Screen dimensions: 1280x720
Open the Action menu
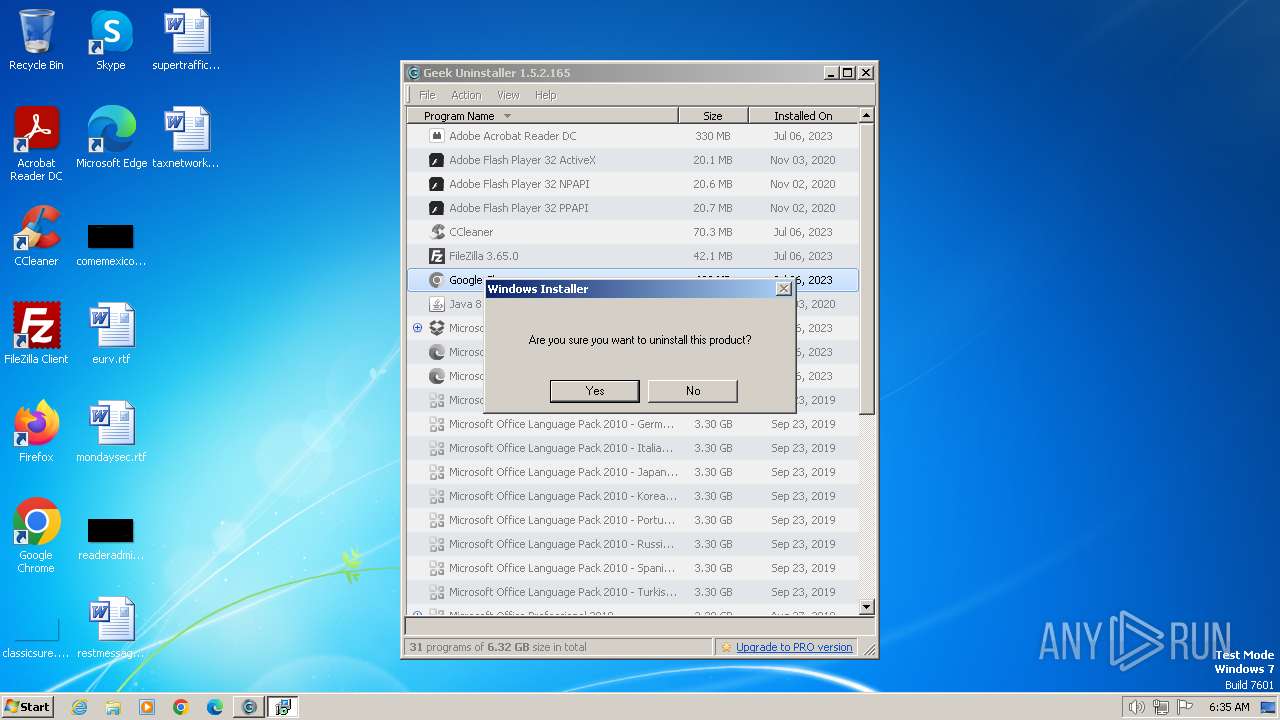(466, 95)
